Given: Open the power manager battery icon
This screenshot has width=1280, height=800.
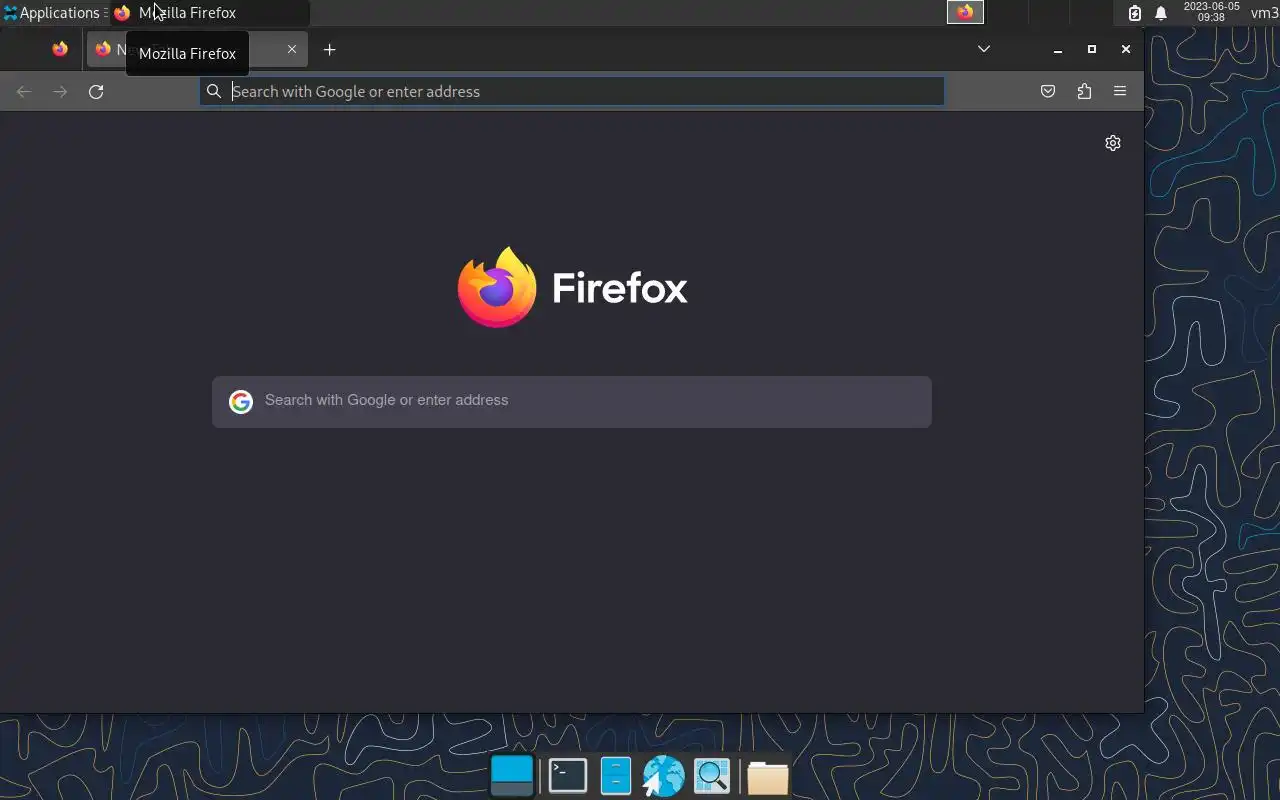Looking at the screenshot, I should 1135,13.
